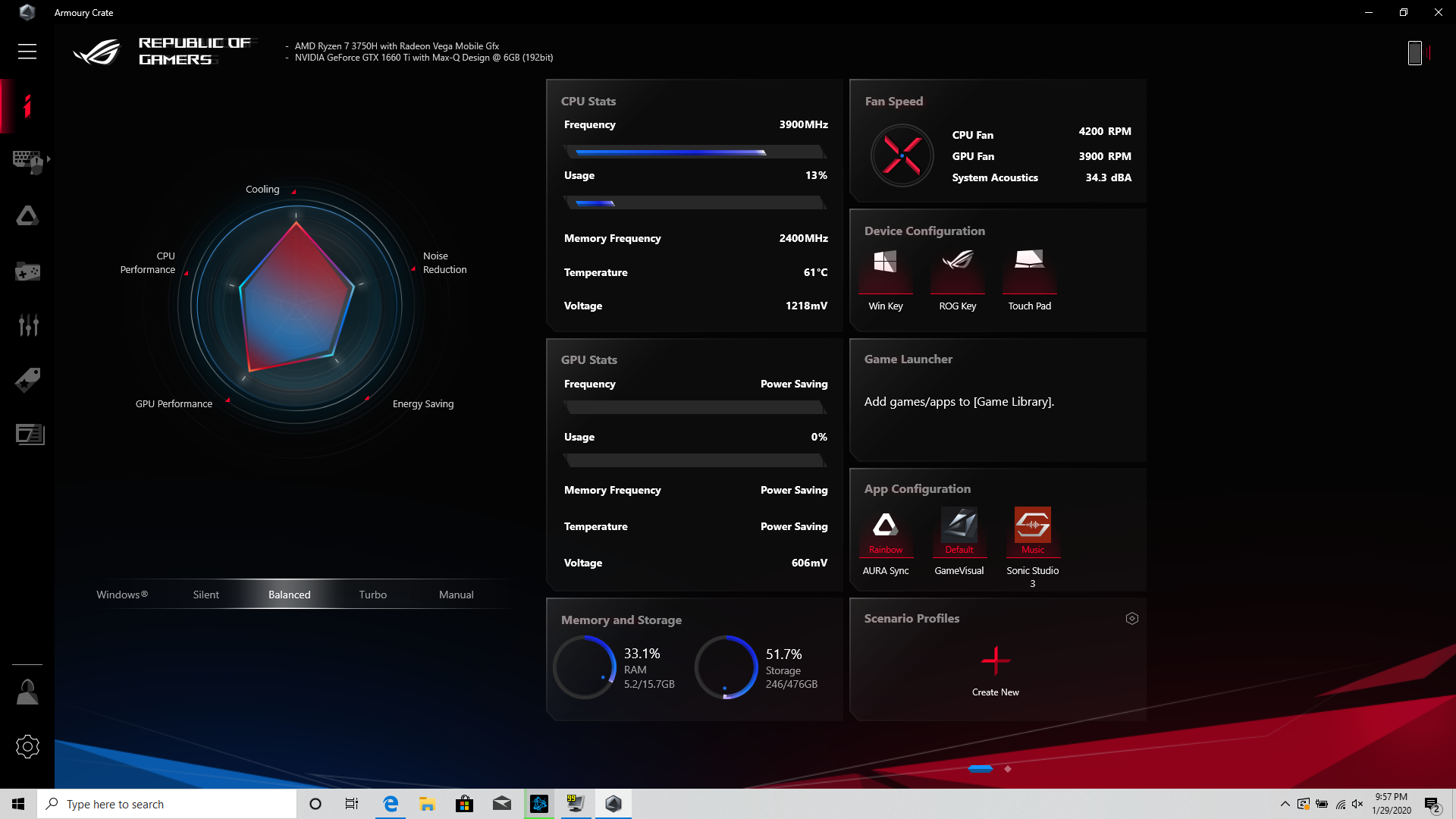Click the fan speed spinning icon
Viewport: 1456px width, 819px height.
[902, 155]
